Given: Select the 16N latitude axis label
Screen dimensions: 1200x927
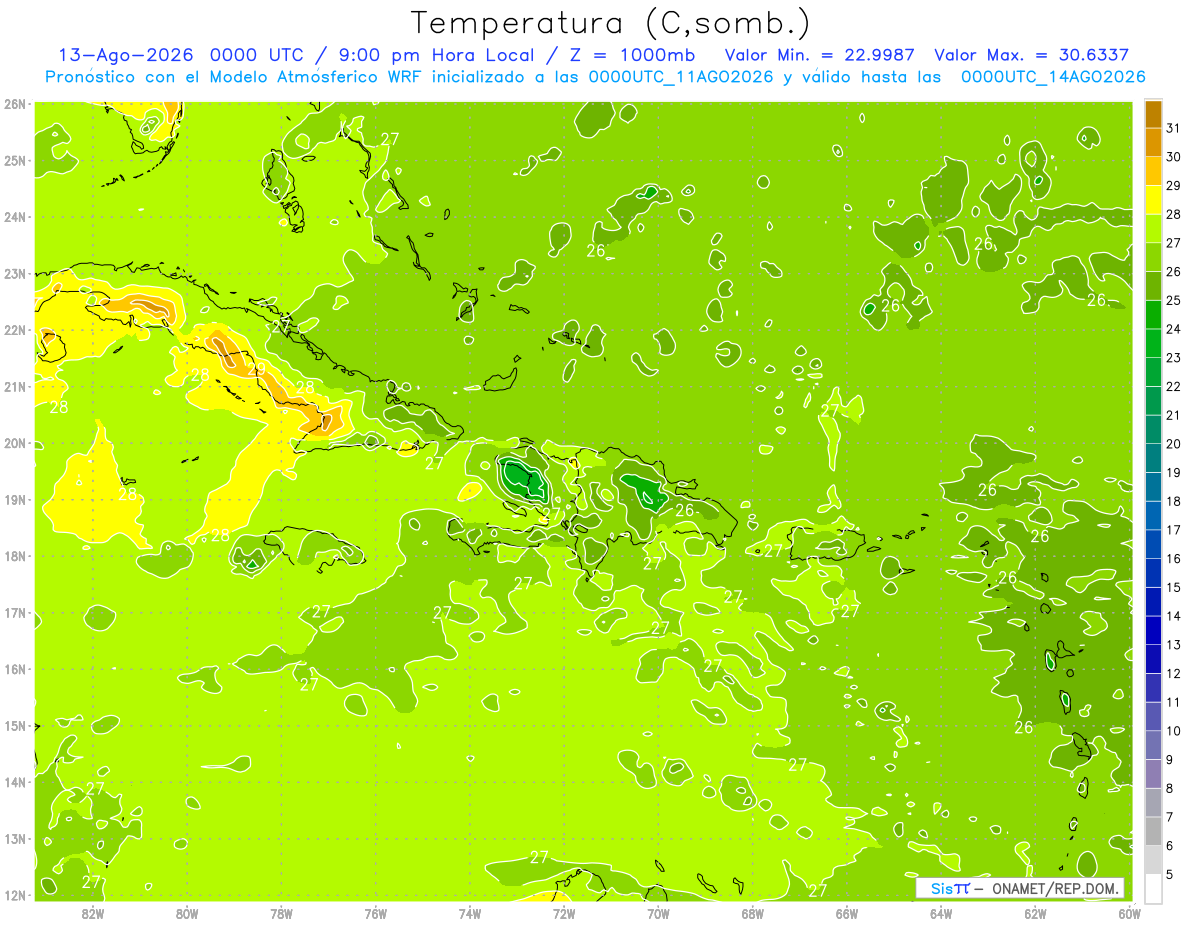Looking at the screenshot, I should [x=15, y=669].
